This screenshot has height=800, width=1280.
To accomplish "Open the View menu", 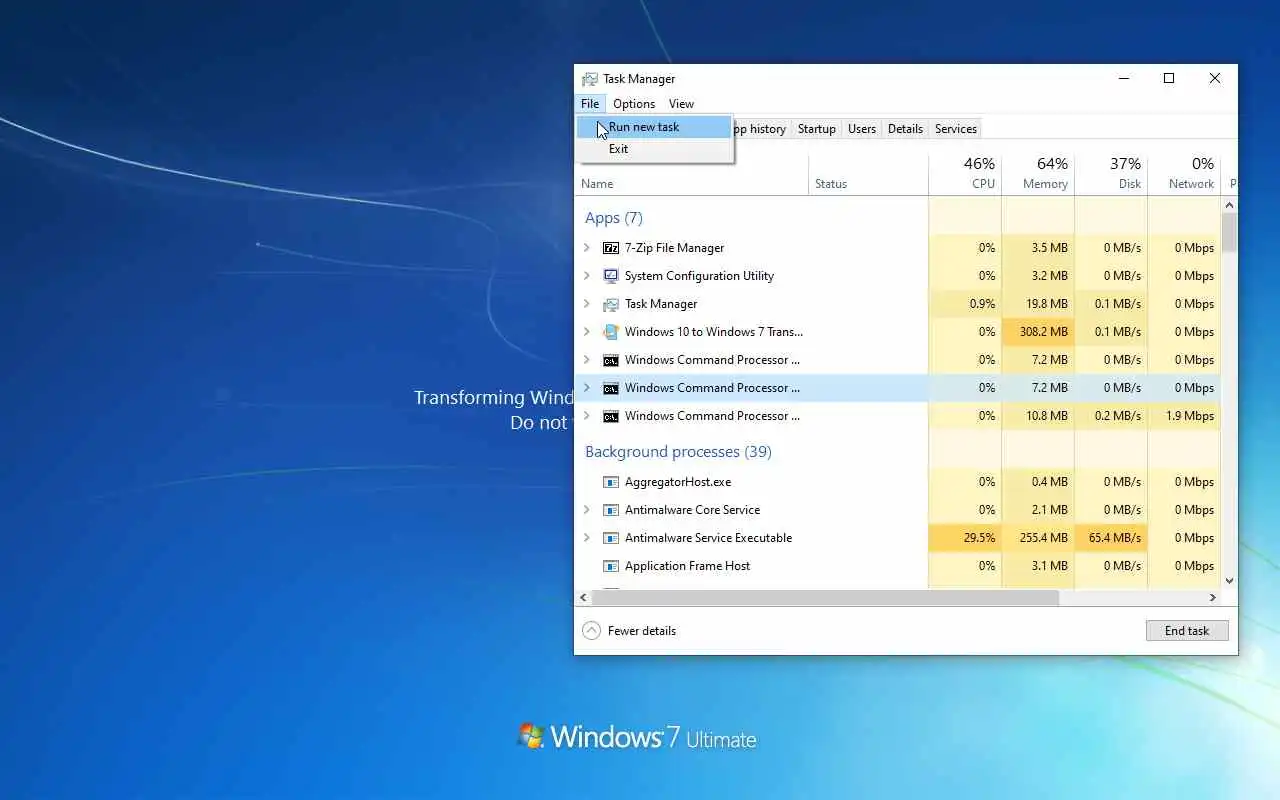I will point(681,104).
